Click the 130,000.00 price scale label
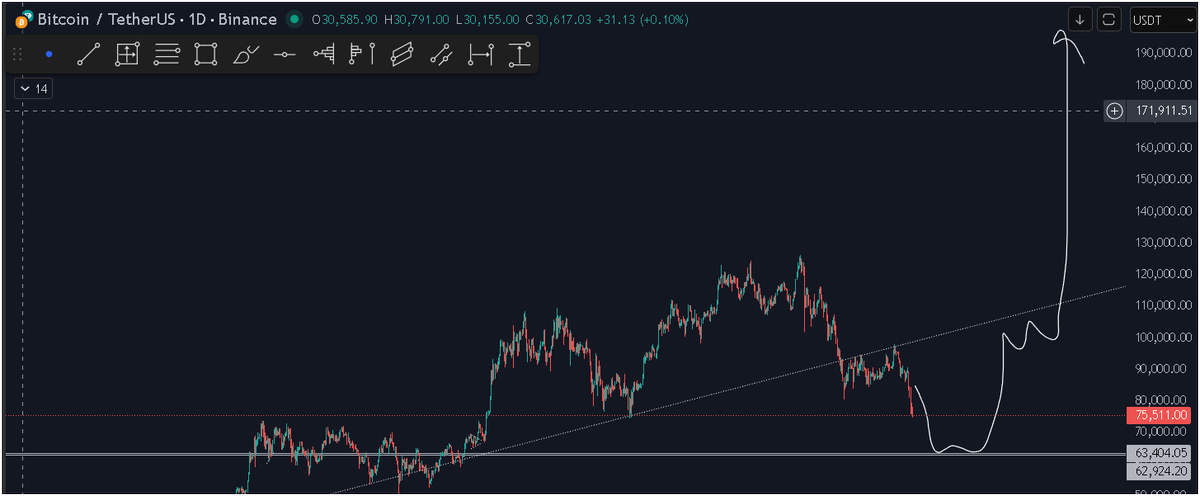Image resolution: width=1200 pixels, height=496 pixels. coord(1165,242)
